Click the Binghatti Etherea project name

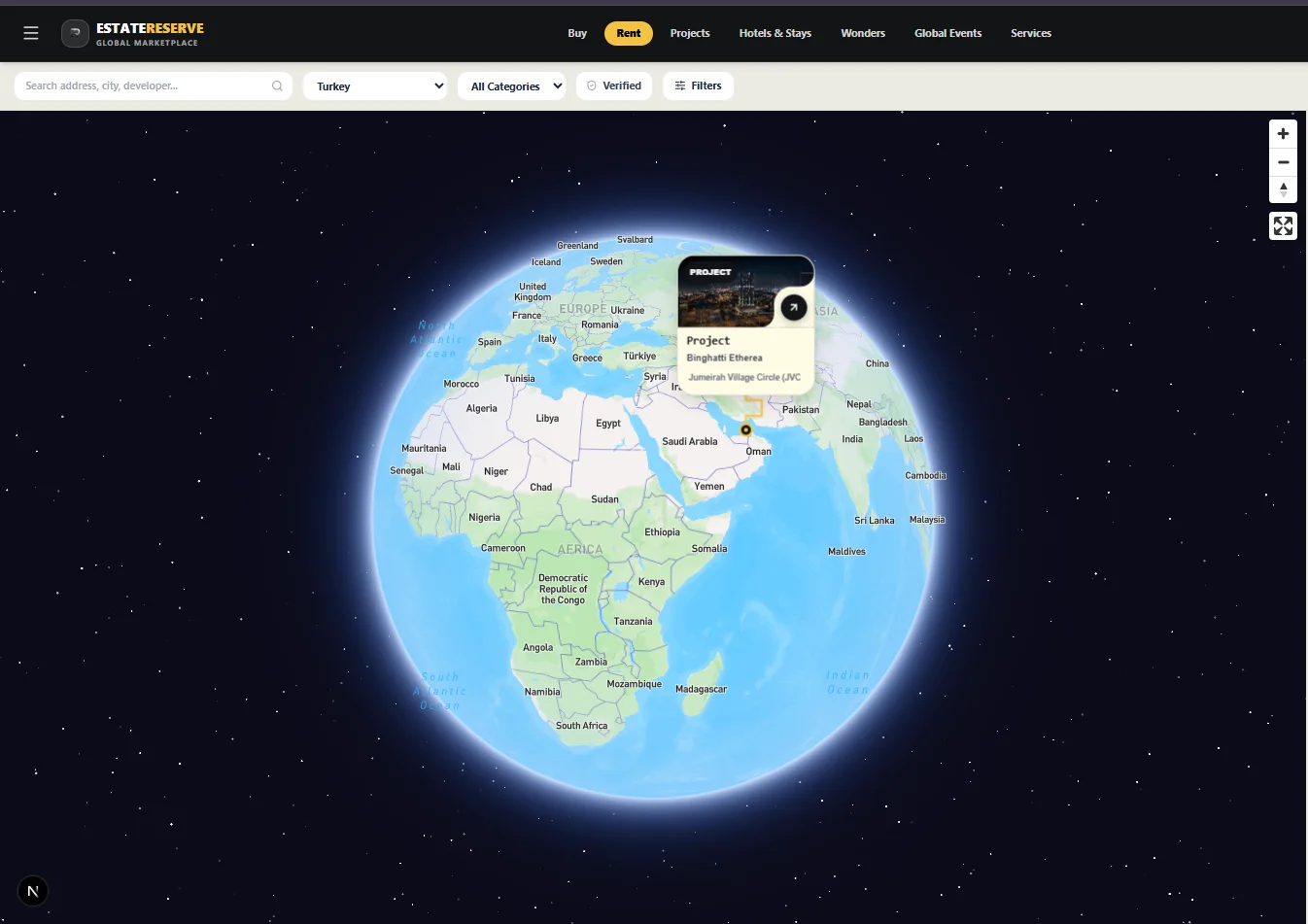click(x=725, y=358)
